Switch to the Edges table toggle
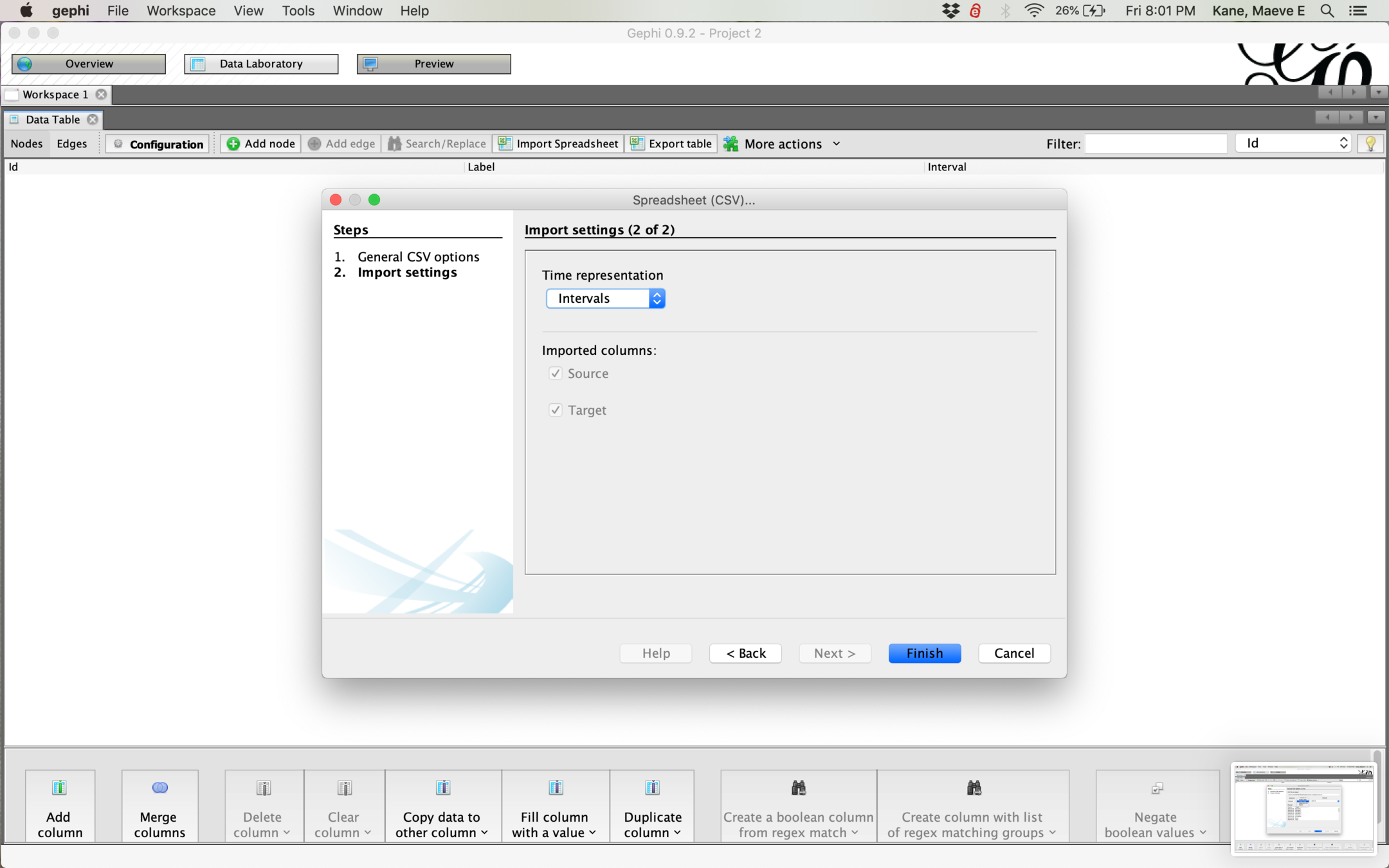 coord(71,144)
